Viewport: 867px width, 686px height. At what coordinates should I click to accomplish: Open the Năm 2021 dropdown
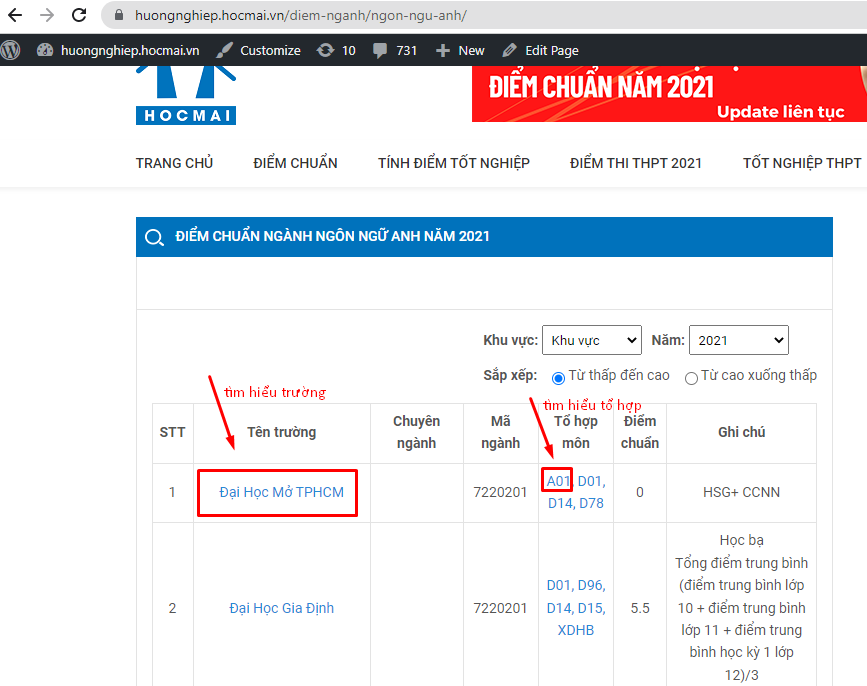(738, 340)
